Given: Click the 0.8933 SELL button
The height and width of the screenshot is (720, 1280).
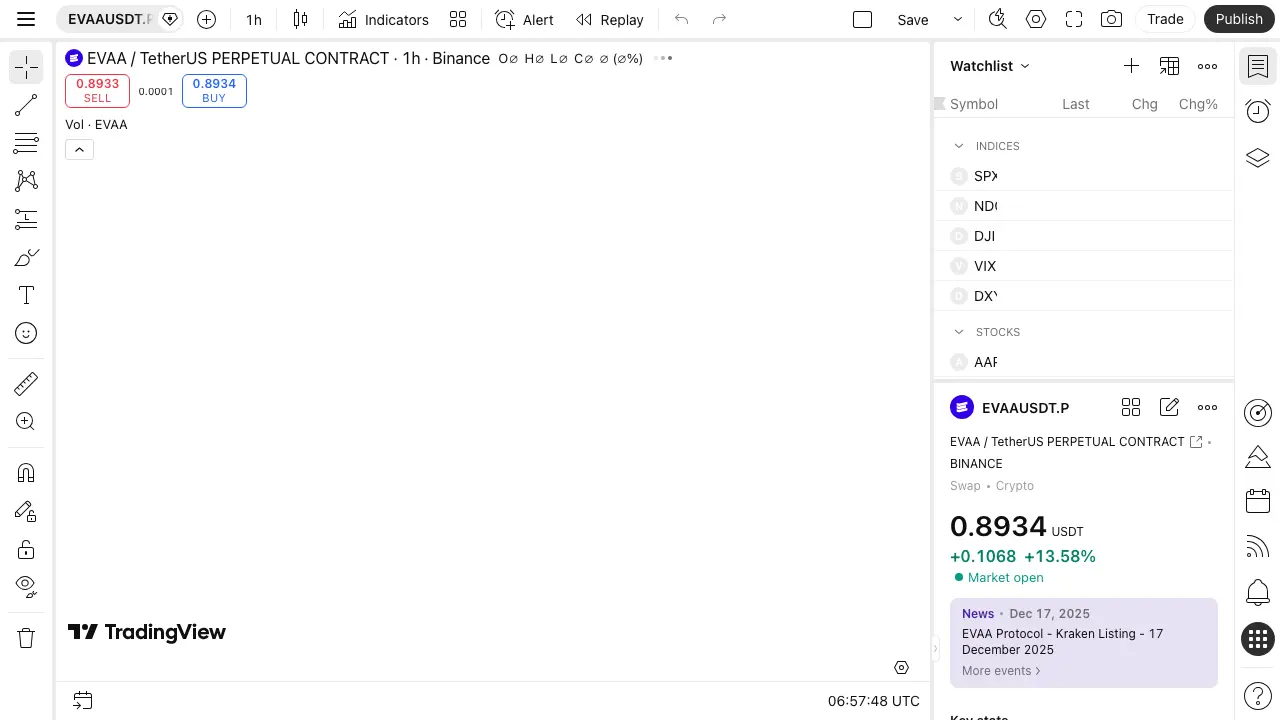Looking at the screenshot, I should click(97, 91).
